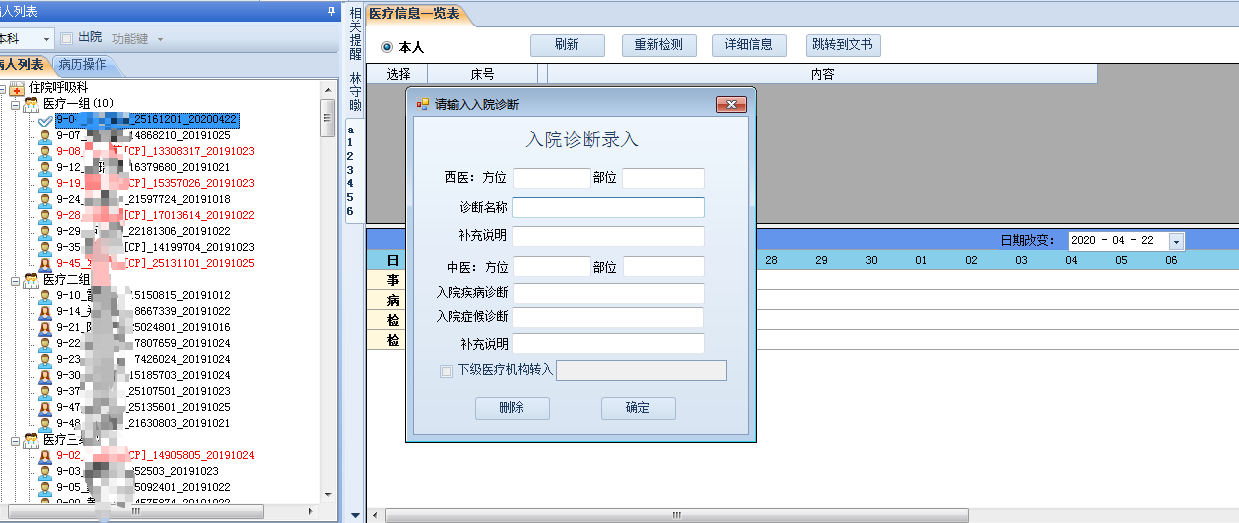Click female patient icon for bed 9-21

click(x=45, y=327)
